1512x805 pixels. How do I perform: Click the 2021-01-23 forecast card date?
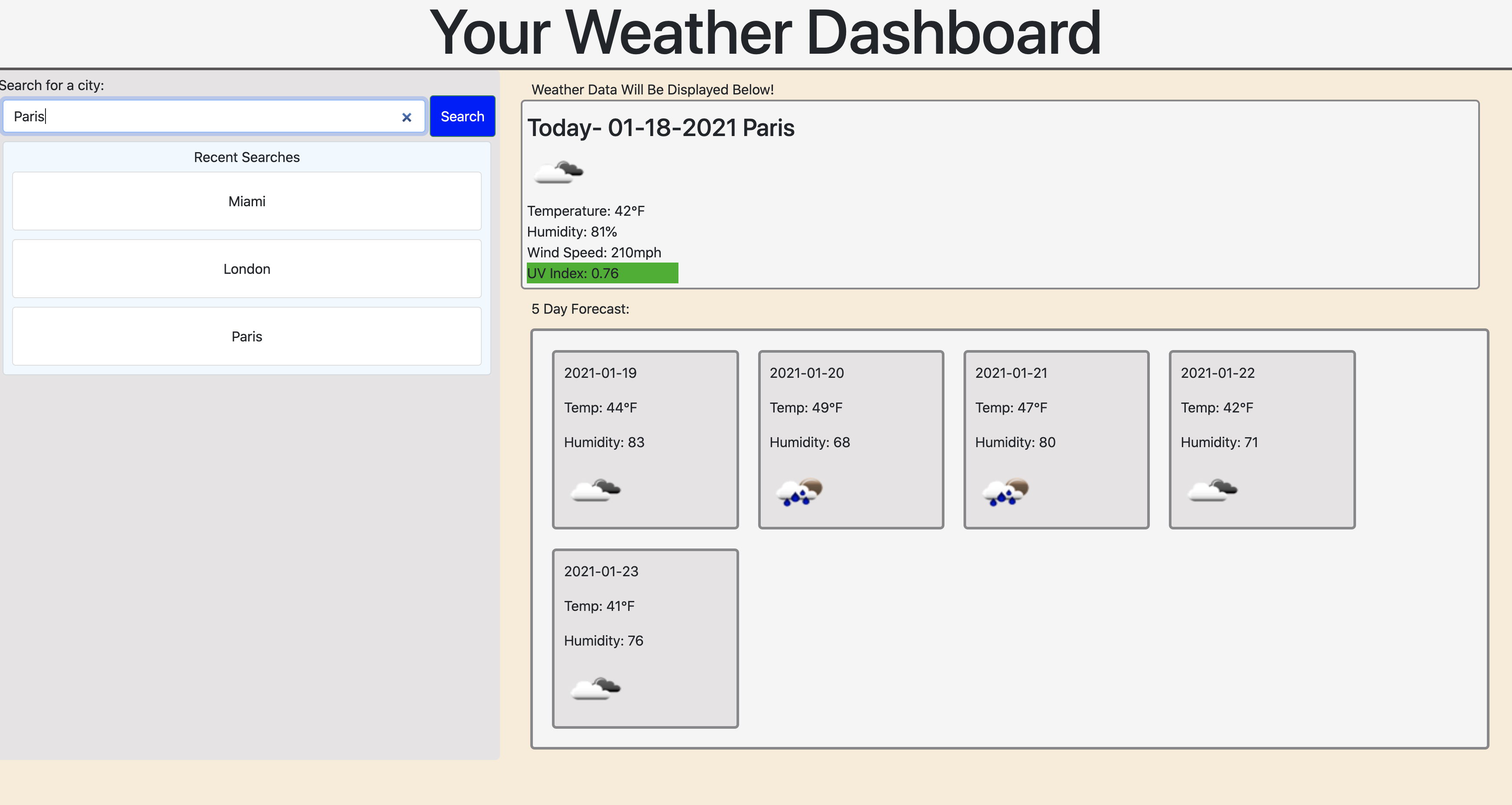click(601, 571)
